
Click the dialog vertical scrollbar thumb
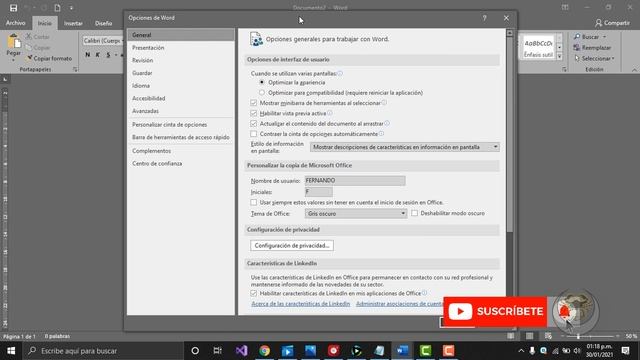click(x=509, y=135)
